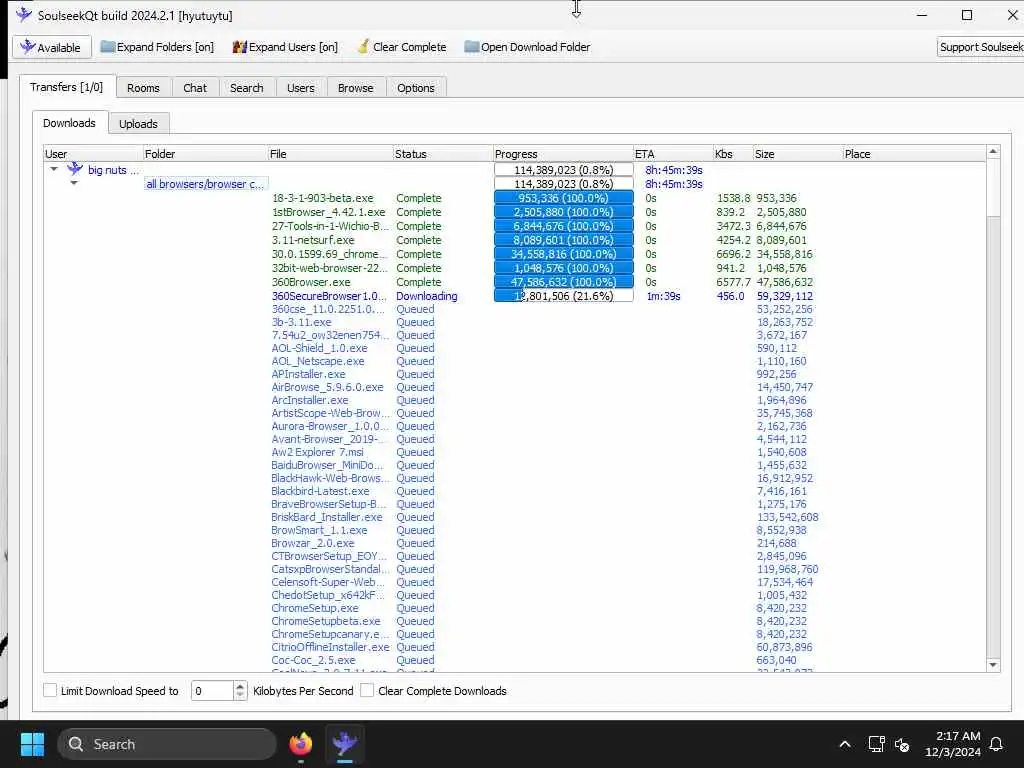
Task: Open the Windows Start menu
Action: point(32,744)
